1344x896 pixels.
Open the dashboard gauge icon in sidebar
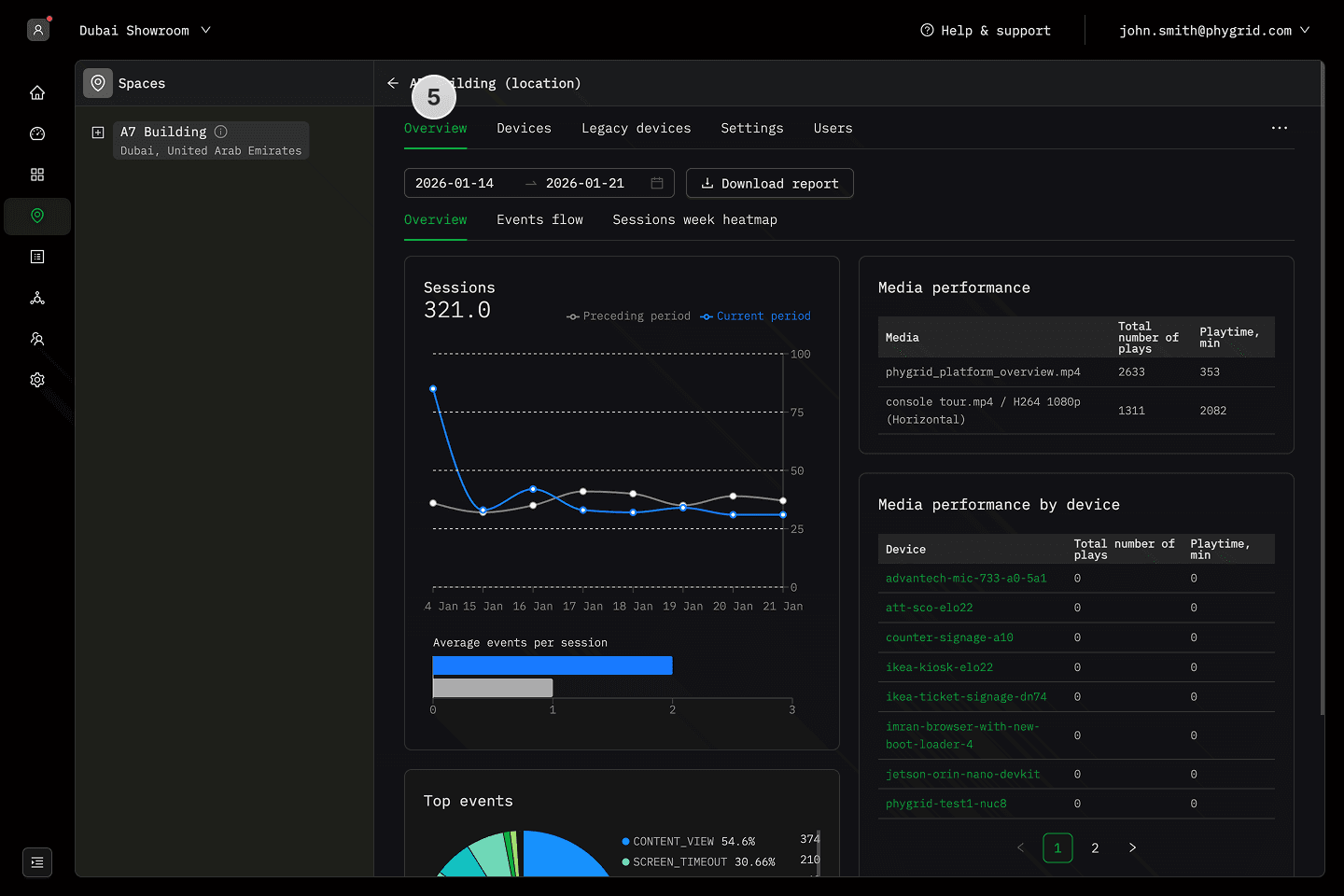[x=37, y=133]
